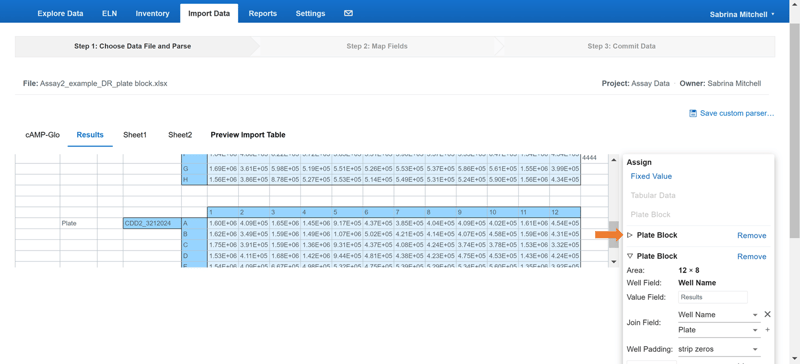800x364 pixels.
Task: Switch to the cAMP-Glo sheet tab
Action: 43,135
